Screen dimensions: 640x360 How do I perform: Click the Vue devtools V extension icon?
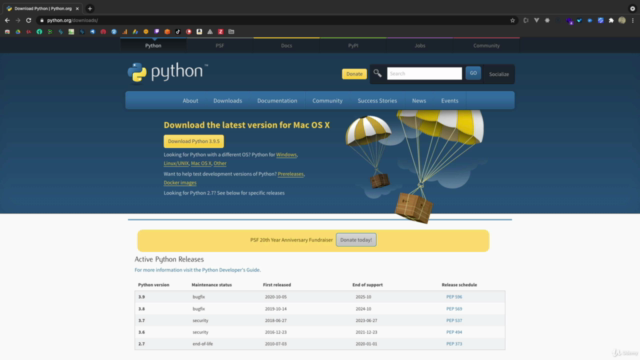[x=536, y=20]
